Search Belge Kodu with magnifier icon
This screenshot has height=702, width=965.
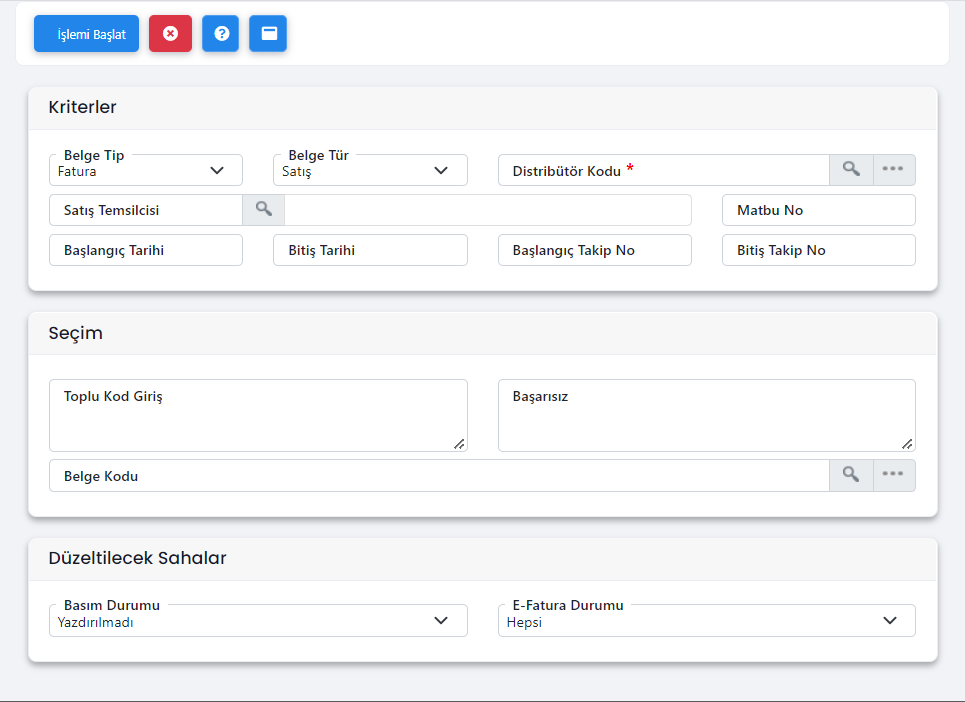tap(851, 474)
